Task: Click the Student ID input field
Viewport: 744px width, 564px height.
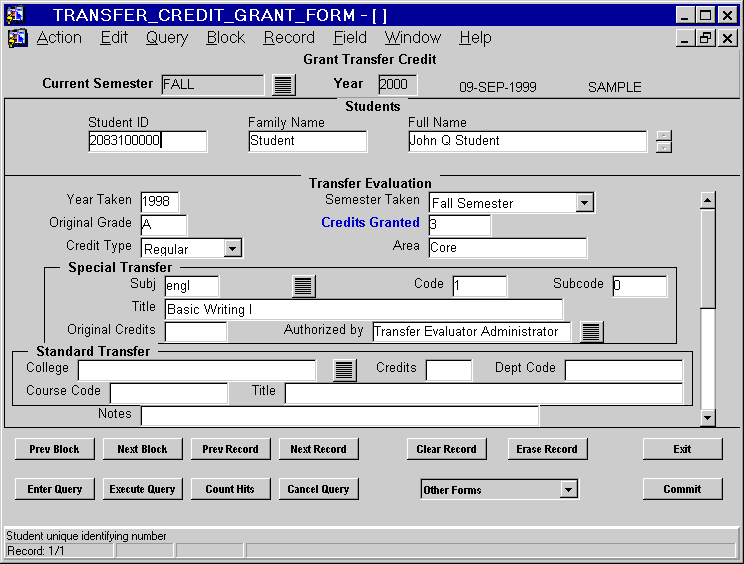Action: pyautogui.click(x=148, y=141)
